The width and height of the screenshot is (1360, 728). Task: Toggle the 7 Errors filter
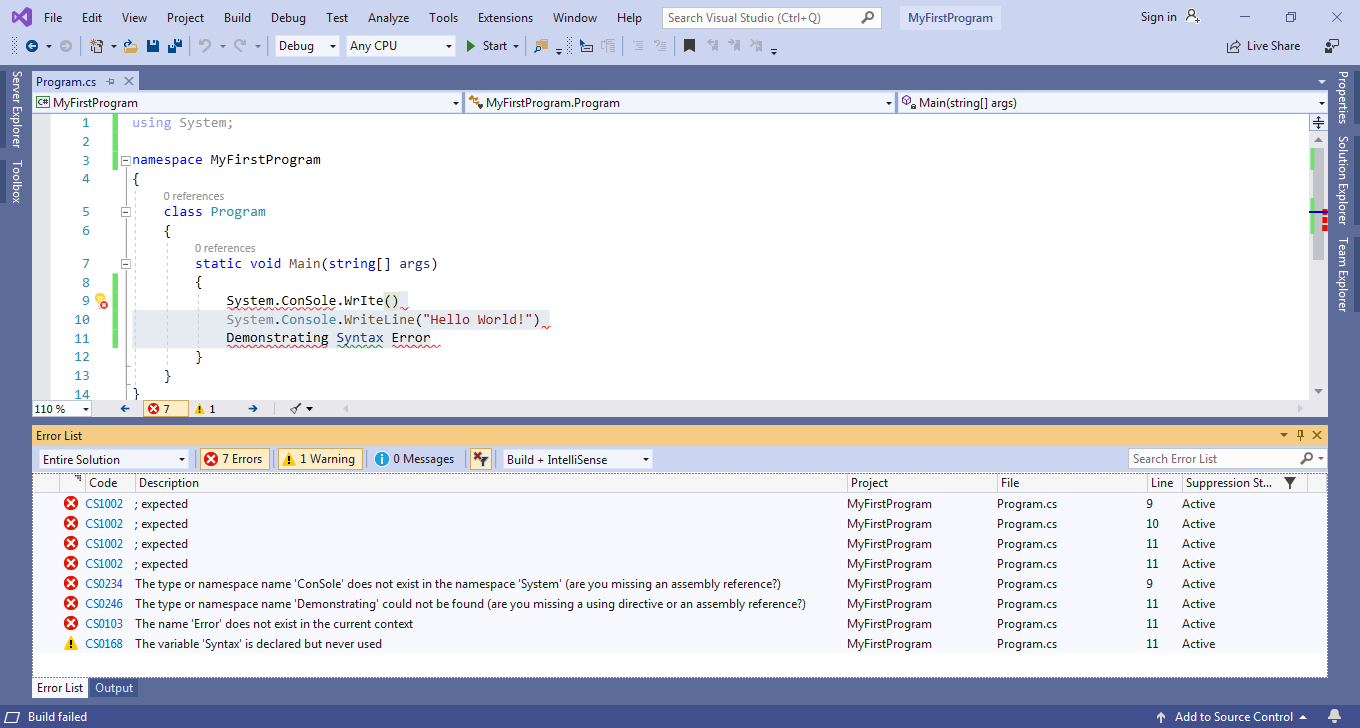233,459
